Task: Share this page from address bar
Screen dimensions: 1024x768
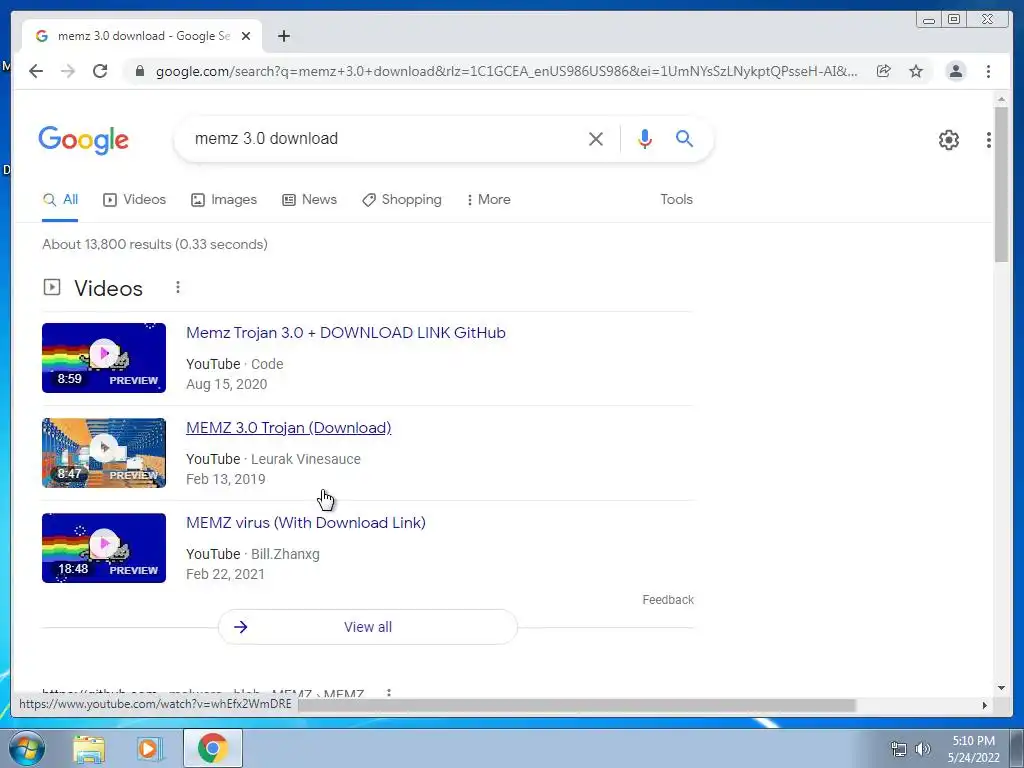Action: [x=884, y=71]
